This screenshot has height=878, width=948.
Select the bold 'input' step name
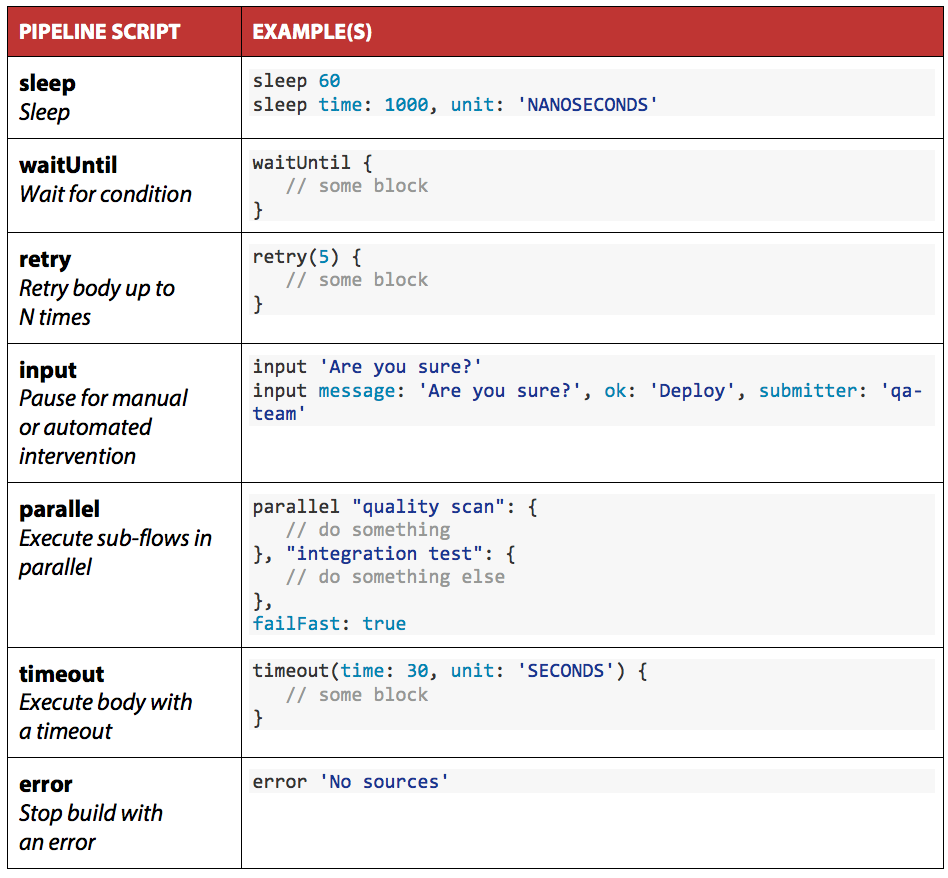48,369
